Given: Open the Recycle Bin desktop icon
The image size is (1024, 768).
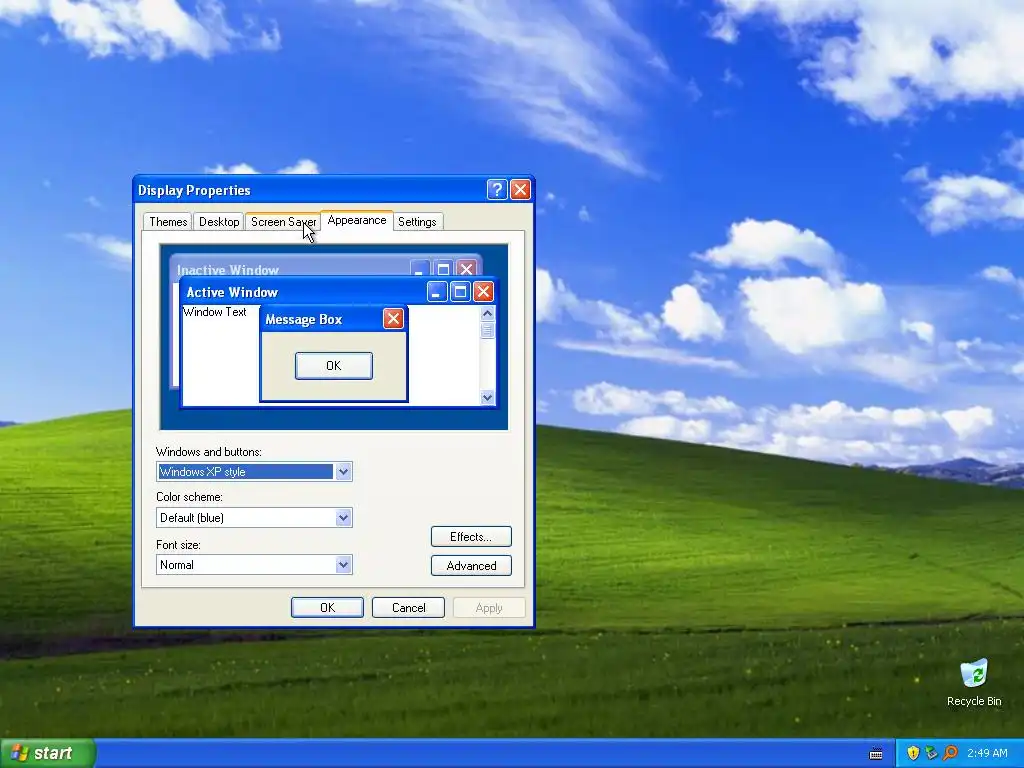Looking at the screenshot, I should tap(974, 682).
